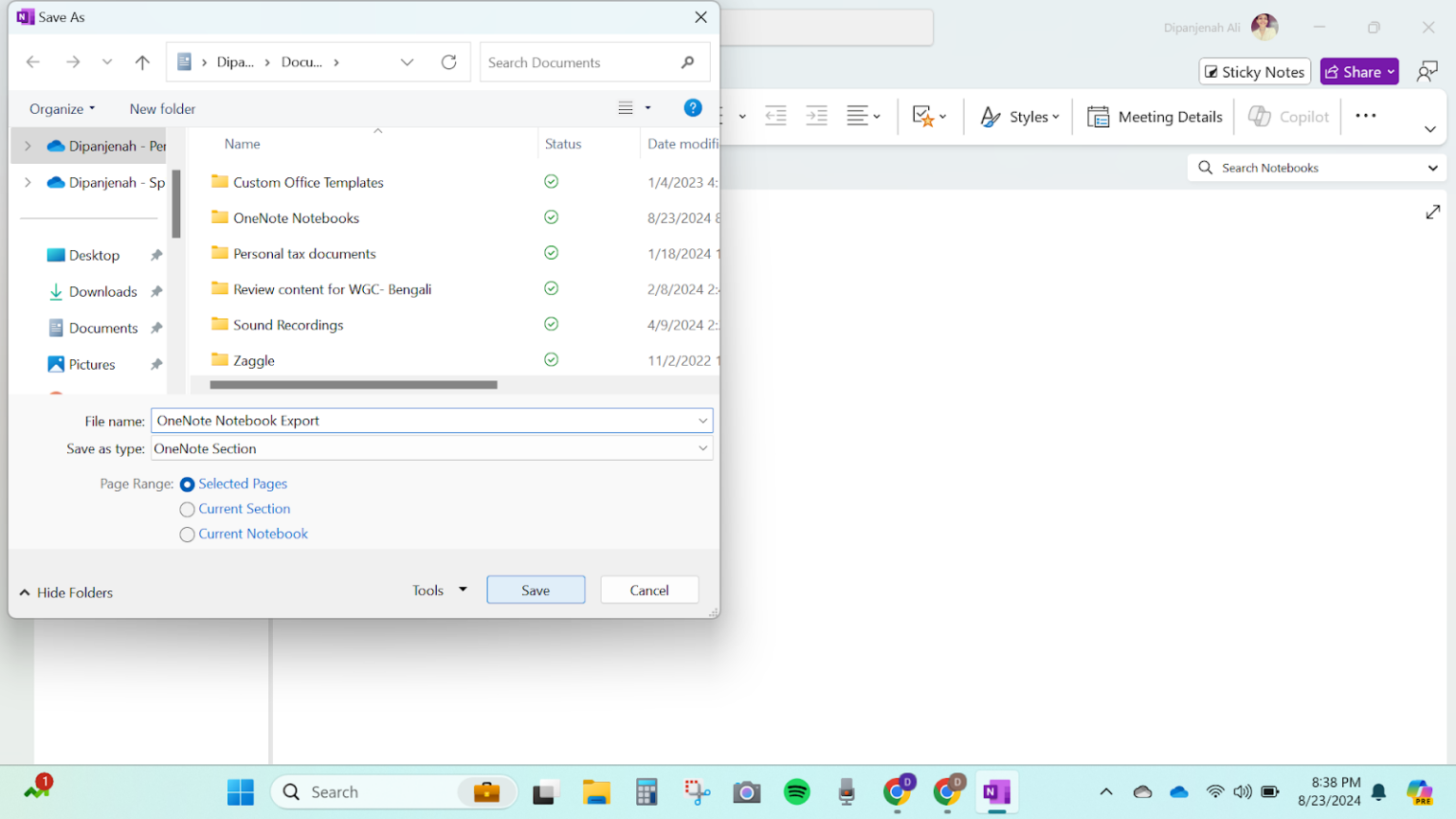This screenshot has height=819, width=1456.
Task: Select the To Do tag icon
Action: pyautogui.click(x=921, y=116)
